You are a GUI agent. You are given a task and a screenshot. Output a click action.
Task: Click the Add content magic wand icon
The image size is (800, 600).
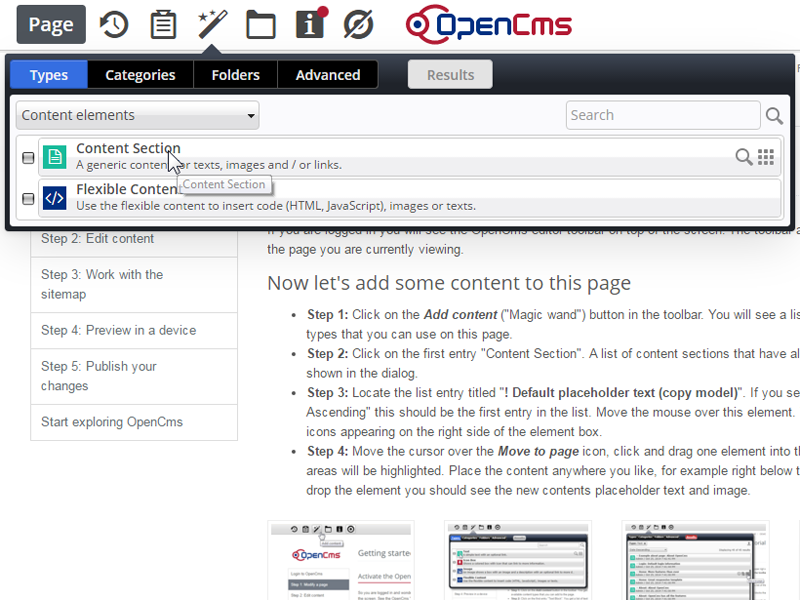point(212,24)
